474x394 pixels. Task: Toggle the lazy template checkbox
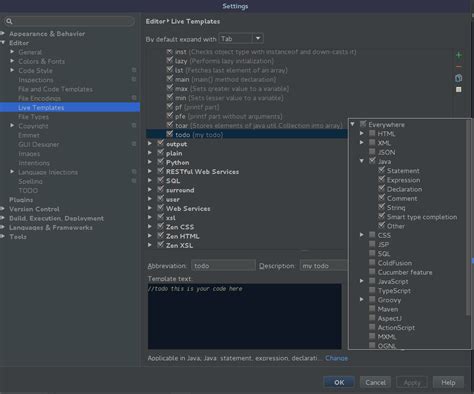(x=169, y=61)
